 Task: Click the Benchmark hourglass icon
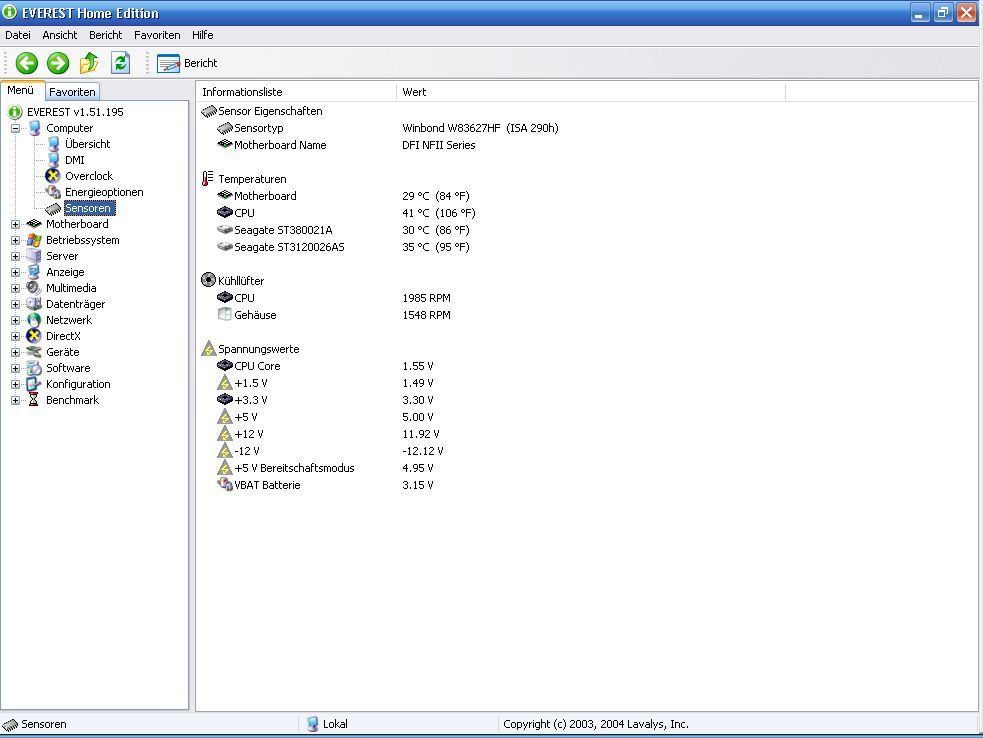click(34, 400)
